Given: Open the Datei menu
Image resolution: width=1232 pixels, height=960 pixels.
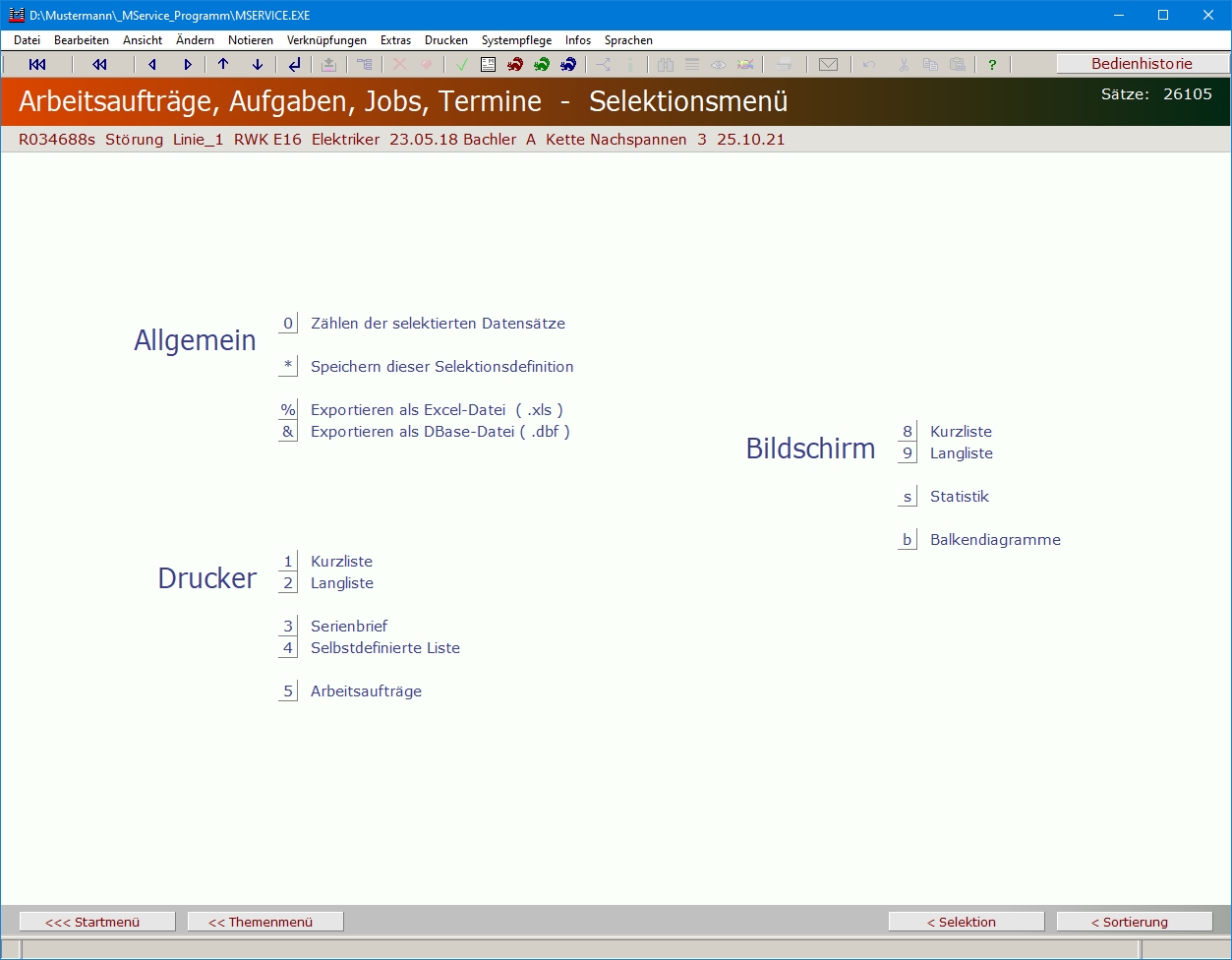Looking at the screenshot, I should [x=27, y=40].
